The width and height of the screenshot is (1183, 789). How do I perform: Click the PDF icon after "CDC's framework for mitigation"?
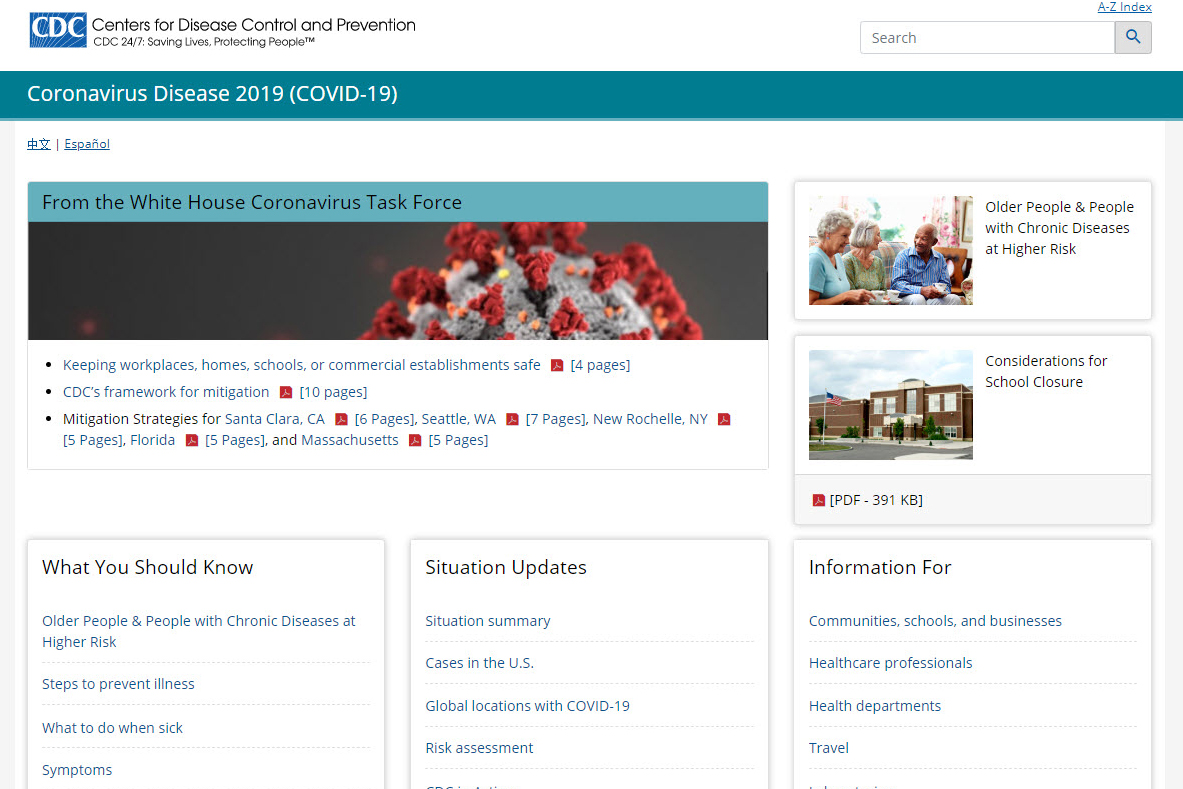(286, 392)
